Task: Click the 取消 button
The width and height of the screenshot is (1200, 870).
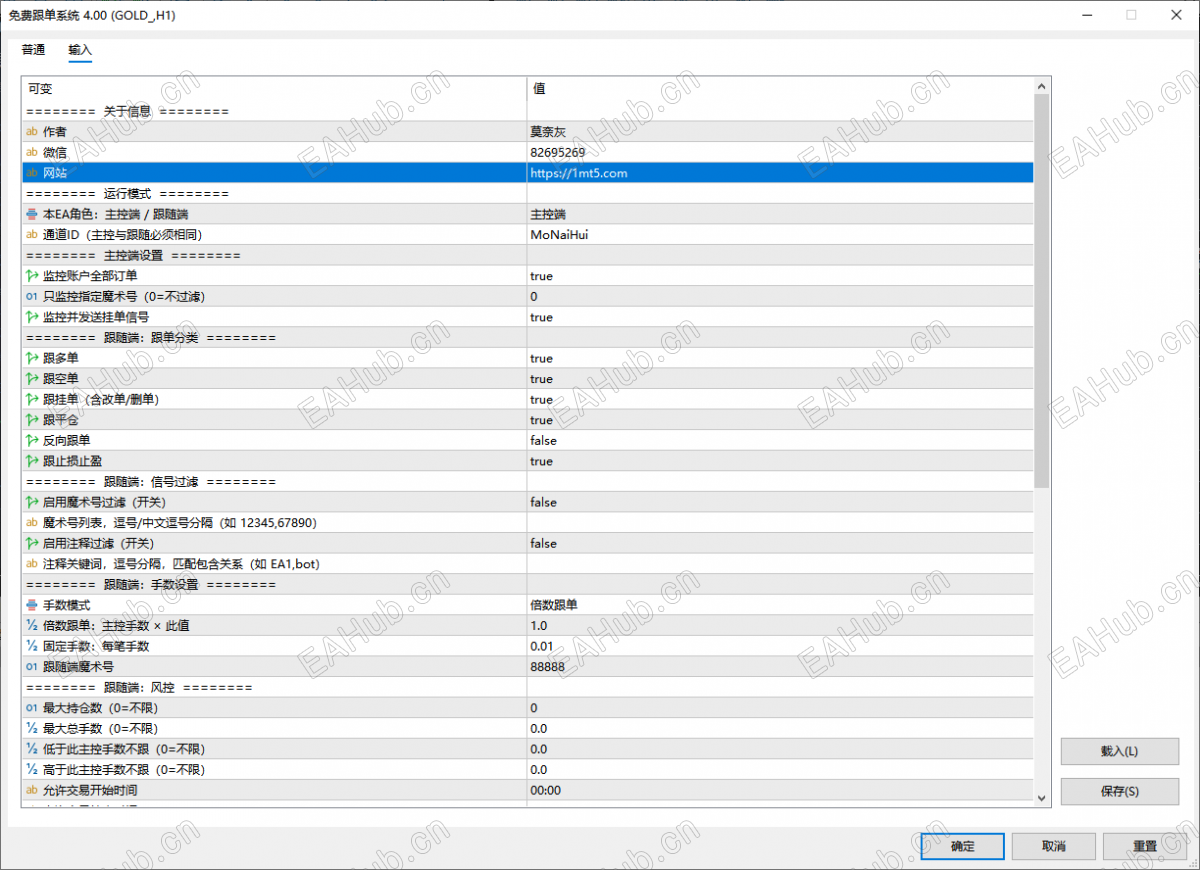Action: pos(1054,846)
